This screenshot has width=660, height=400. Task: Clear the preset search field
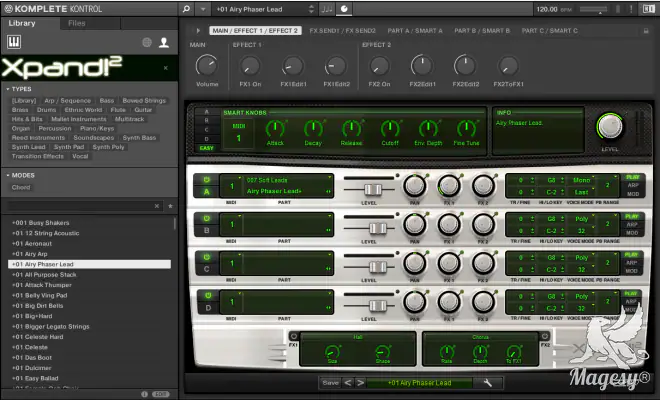point(157,206)
